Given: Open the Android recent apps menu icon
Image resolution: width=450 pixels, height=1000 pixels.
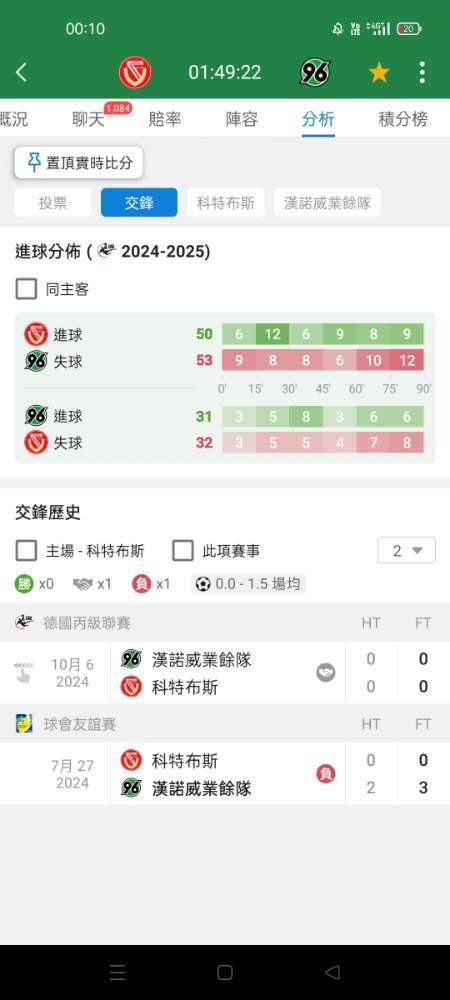Looking at the screenshot, I should coord(117,972).
